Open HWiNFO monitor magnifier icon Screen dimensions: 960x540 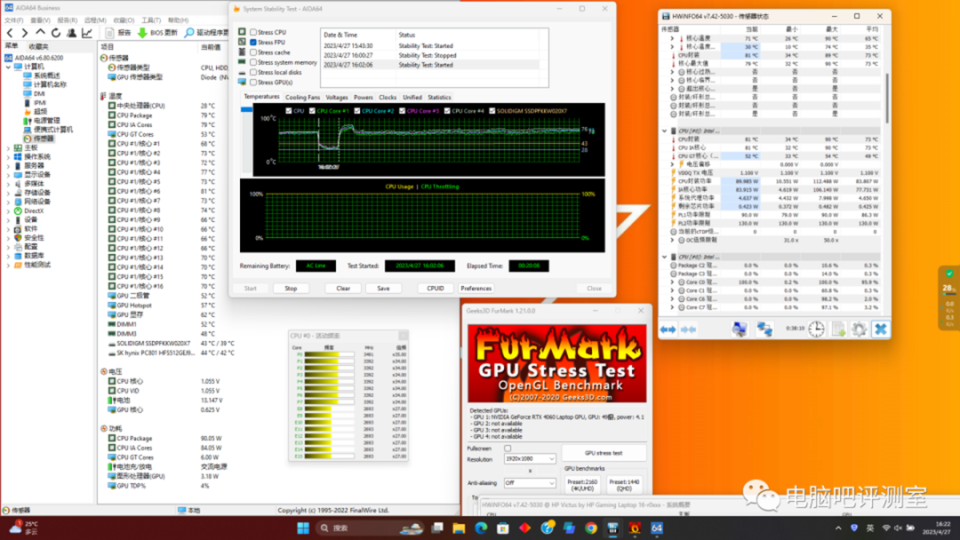tap(740, 329)
